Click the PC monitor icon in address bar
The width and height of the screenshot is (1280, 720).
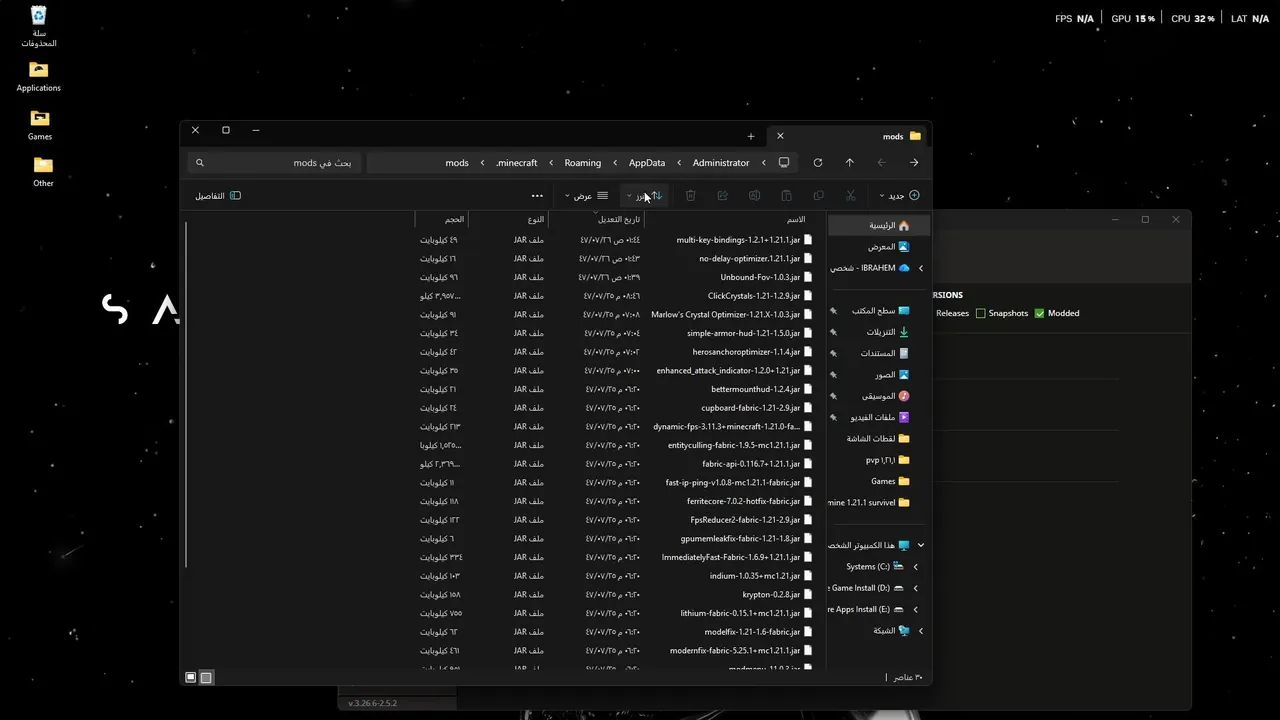click(784, 163)
